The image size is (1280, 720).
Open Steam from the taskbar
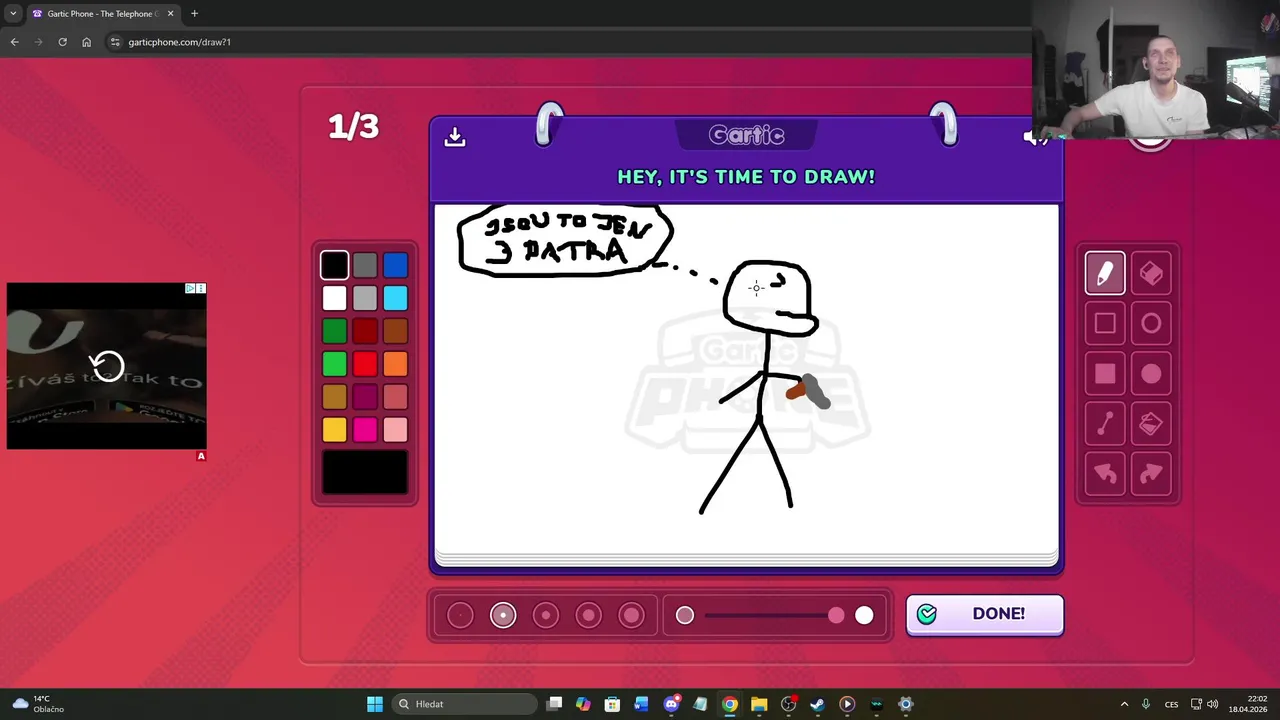(817, 704)
